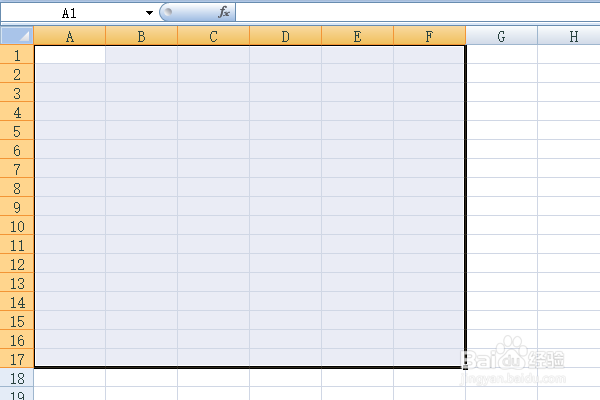The width and height of the screenshot is (600, 400).
Task: Select column E header
Action: pos(357,36)
